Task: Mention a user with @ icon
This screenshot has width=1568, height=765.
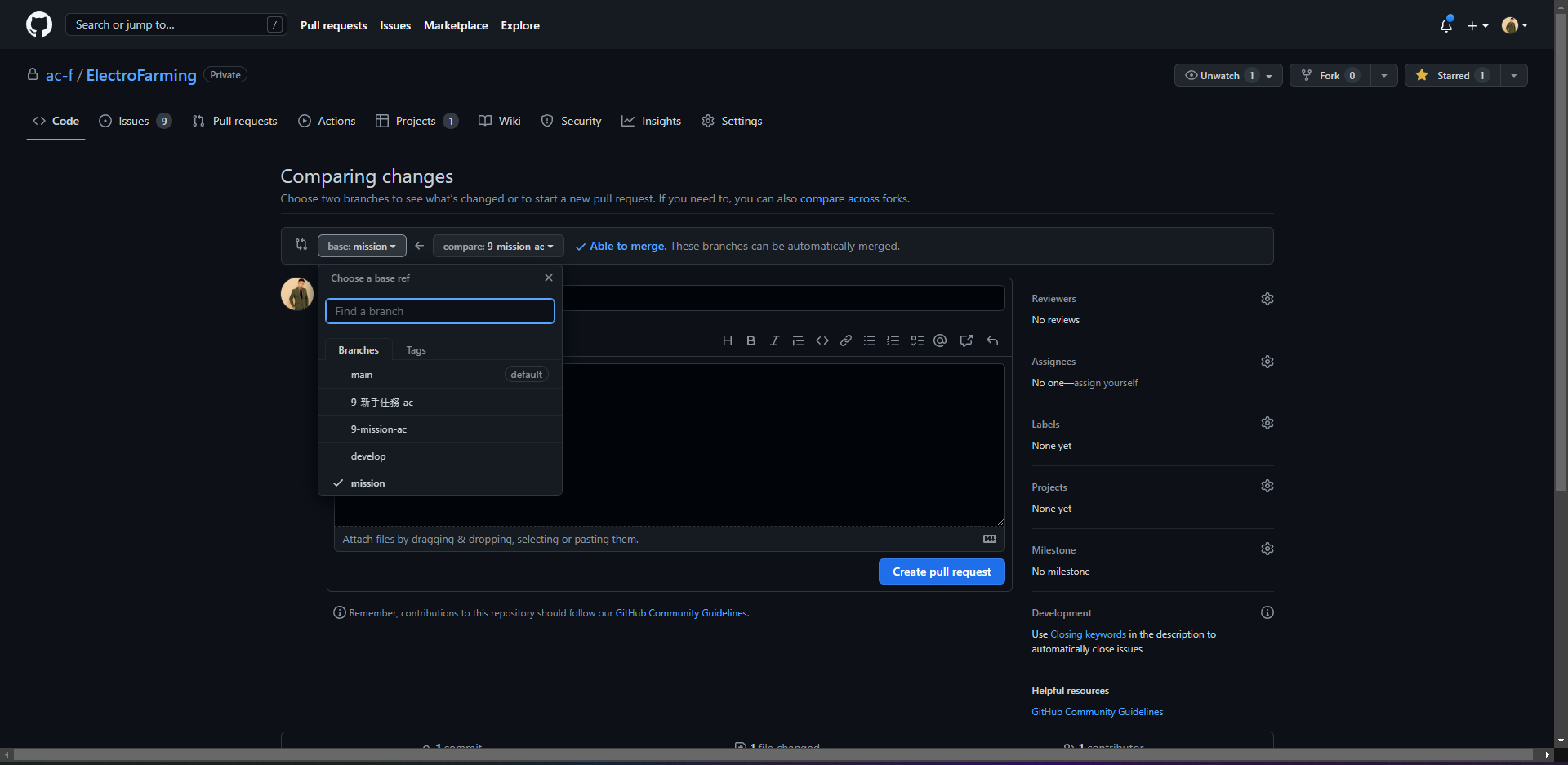Action: coord(940,340)
